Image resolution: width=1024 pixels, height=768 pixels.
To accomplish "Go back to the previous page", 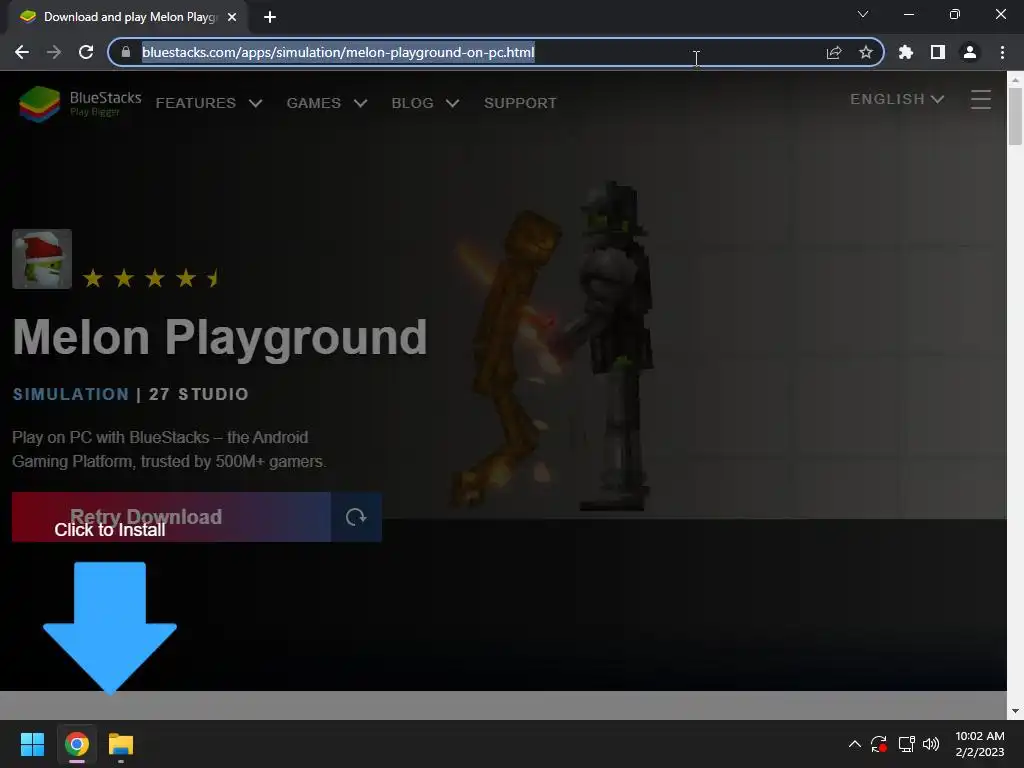I will tap(22, 52).
